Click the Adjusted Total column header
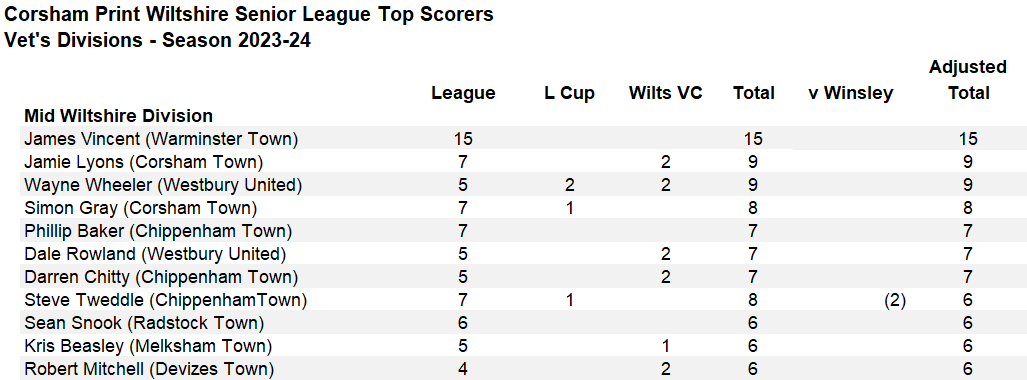 pos(968,80)
